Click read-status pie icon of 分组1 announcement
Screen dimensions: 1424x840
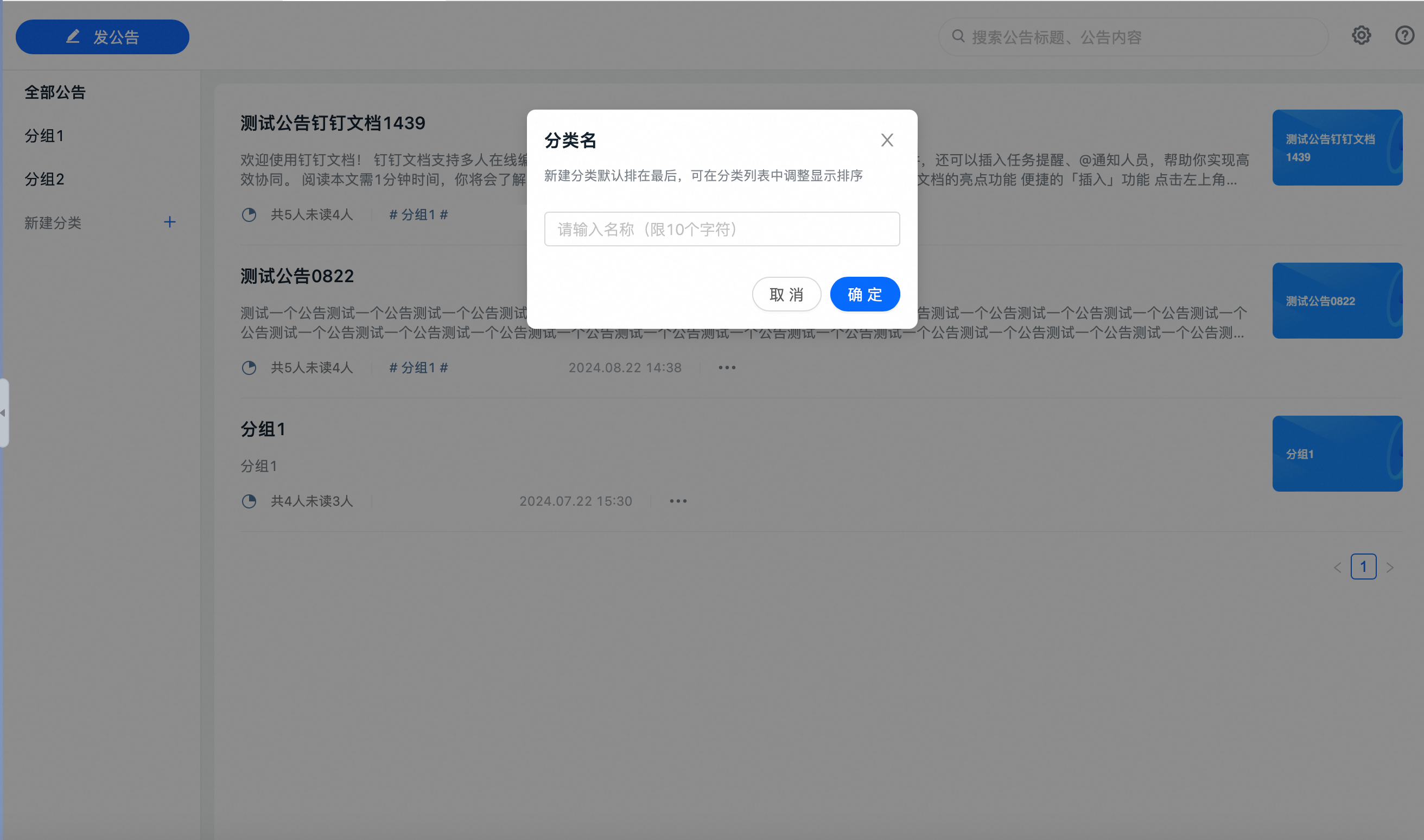[x=249, y=501]
